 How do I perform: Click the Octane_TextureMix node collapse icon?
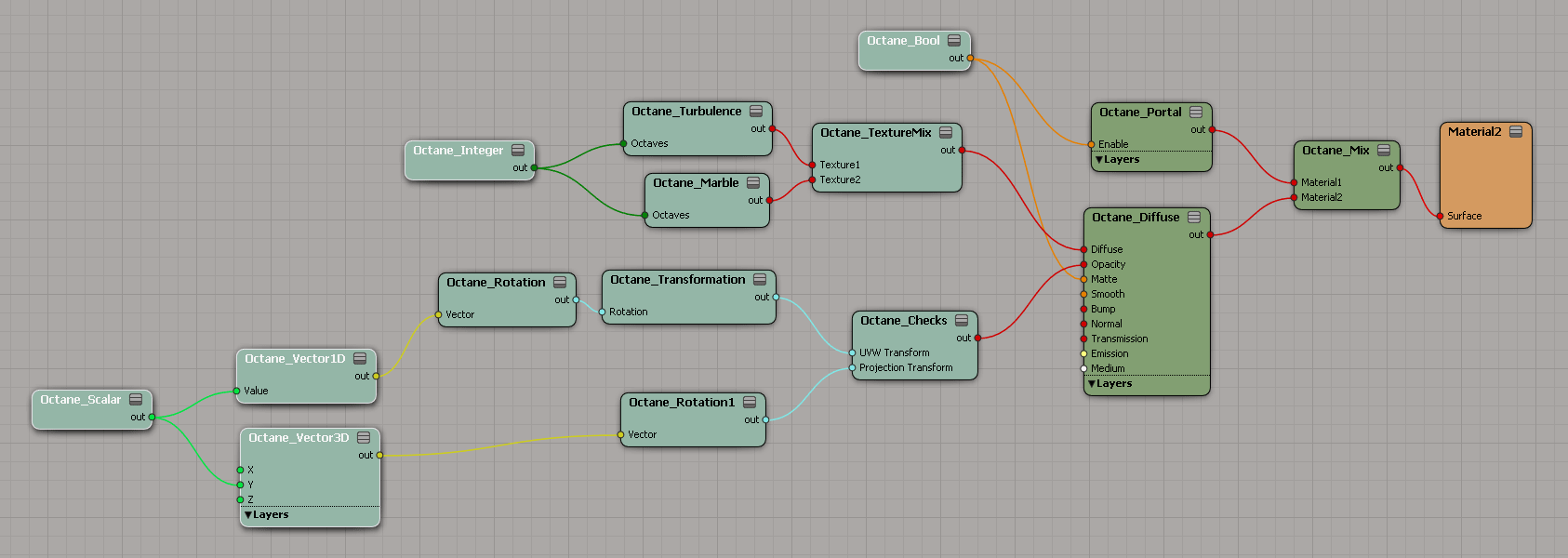coord(946,132)
